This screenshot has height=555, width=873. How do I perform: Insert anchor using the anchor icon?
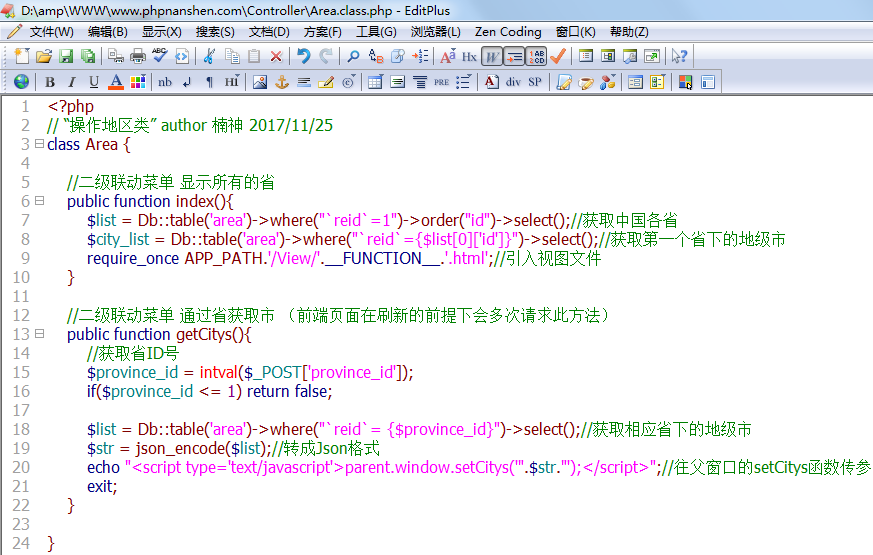(x=282, y=82)
